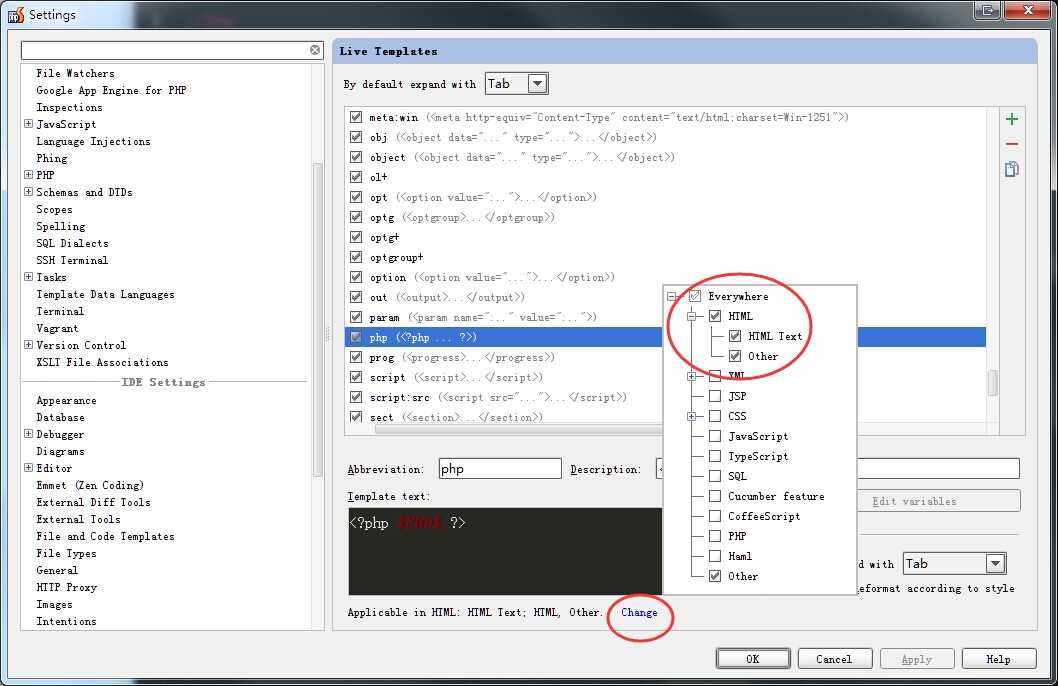Image resolution: width=1058 pixels, height=686 pixels.
Task: Select Language Injections in settings tree
Action: pos(93,141)
